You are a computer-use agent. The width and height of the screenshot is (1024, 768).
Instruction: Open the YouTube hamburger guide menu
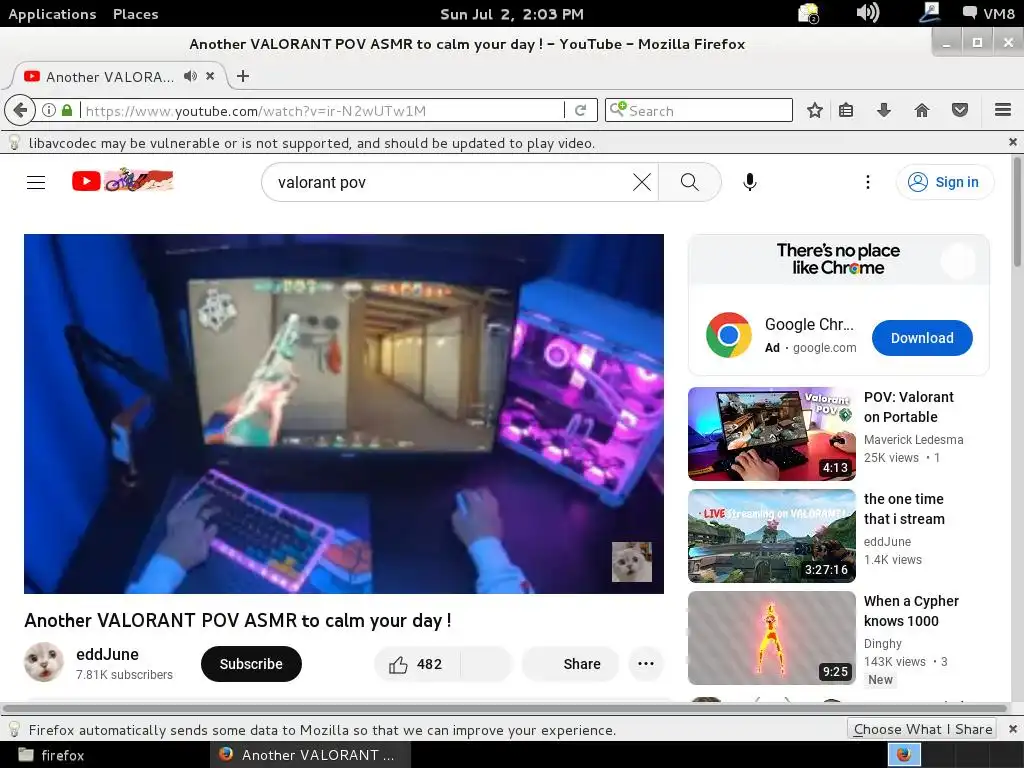pyautogui.click(x=36, y=182)
